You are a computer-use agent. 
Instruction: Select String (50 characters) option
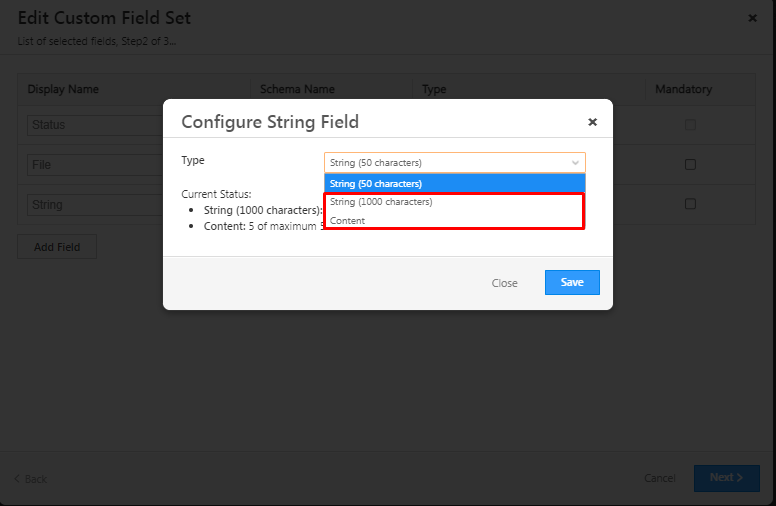(455, 183)
